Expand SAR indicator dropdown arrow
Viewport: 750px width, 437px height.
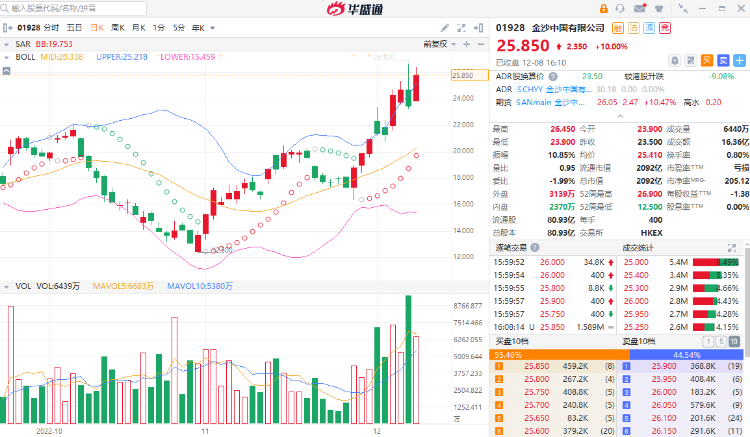click(6, 44)
